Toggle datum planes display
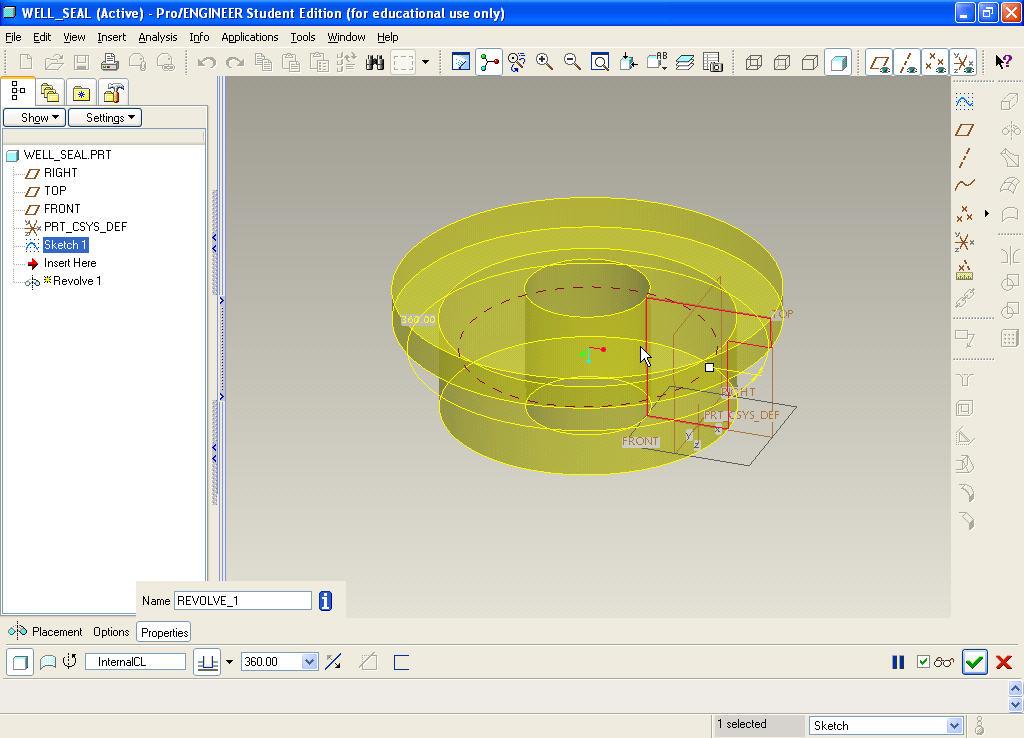Viewport: 1024px width, 738px height. point(879,62)
